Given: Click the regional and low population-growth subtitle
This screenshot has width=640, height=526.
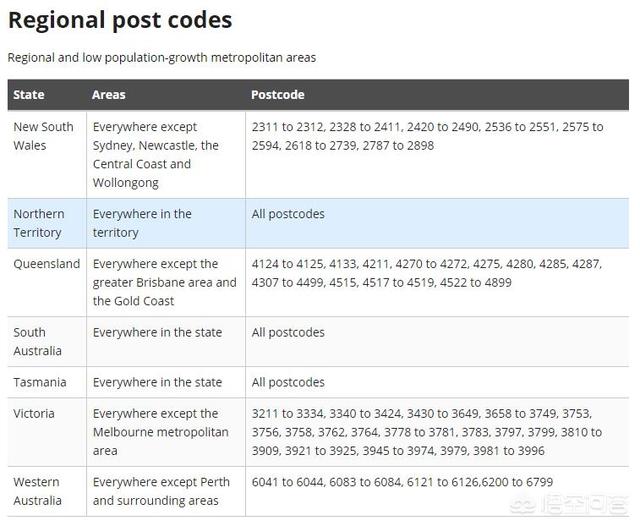Looking at the screenshot, I should click(162, 58).
